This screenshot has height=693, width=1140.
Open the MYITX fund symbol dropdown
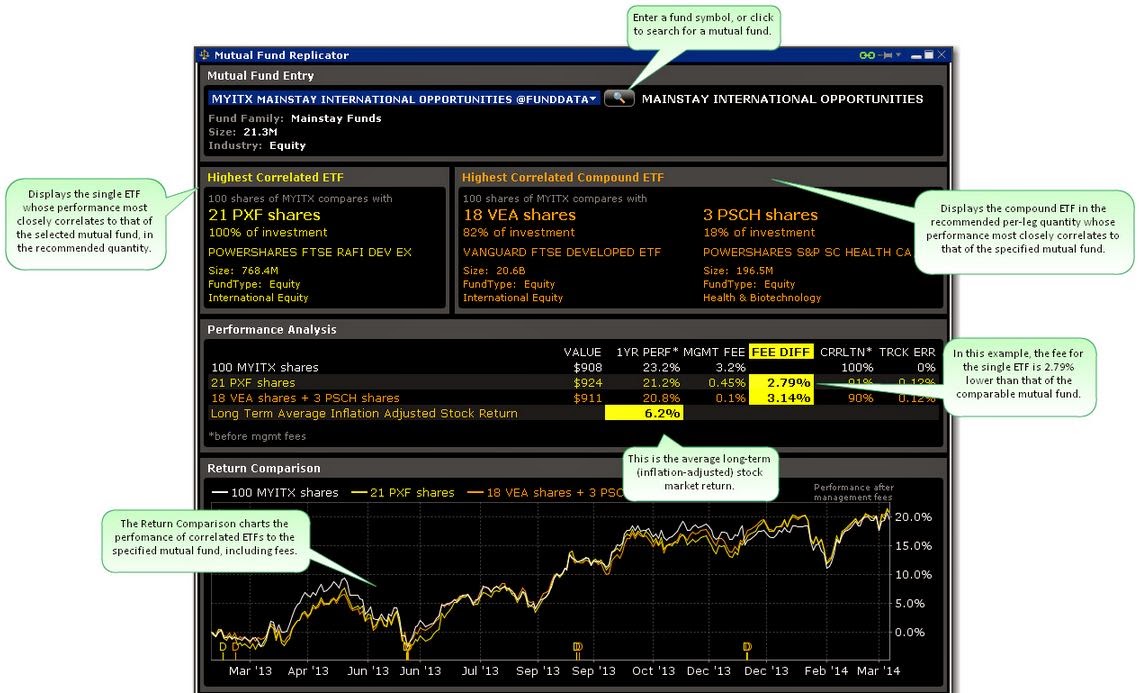pos(593,99)
